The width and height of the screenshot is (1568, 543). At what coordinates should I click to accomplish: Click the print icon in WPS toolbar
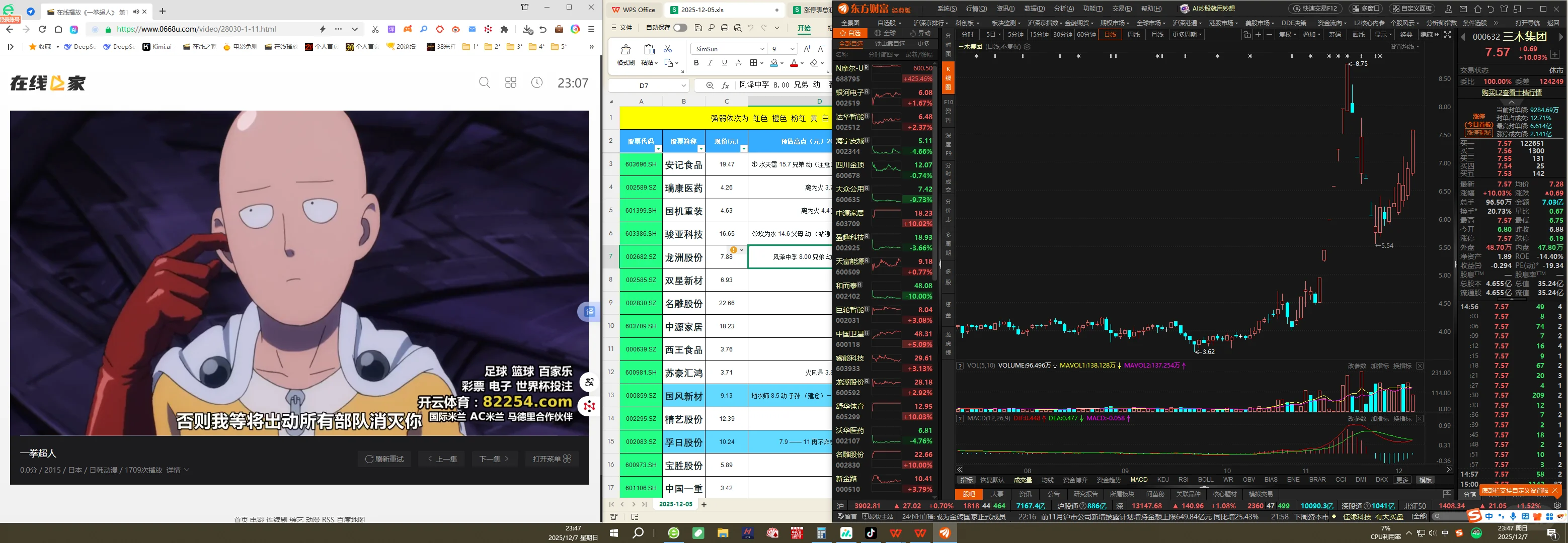(x=724, y=28)
